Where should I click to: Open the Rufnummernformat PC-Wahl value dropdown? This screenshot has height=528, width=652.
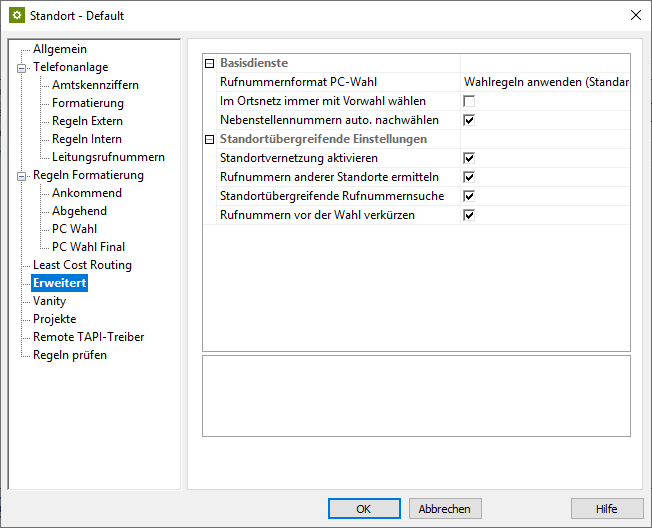point(545,82)
